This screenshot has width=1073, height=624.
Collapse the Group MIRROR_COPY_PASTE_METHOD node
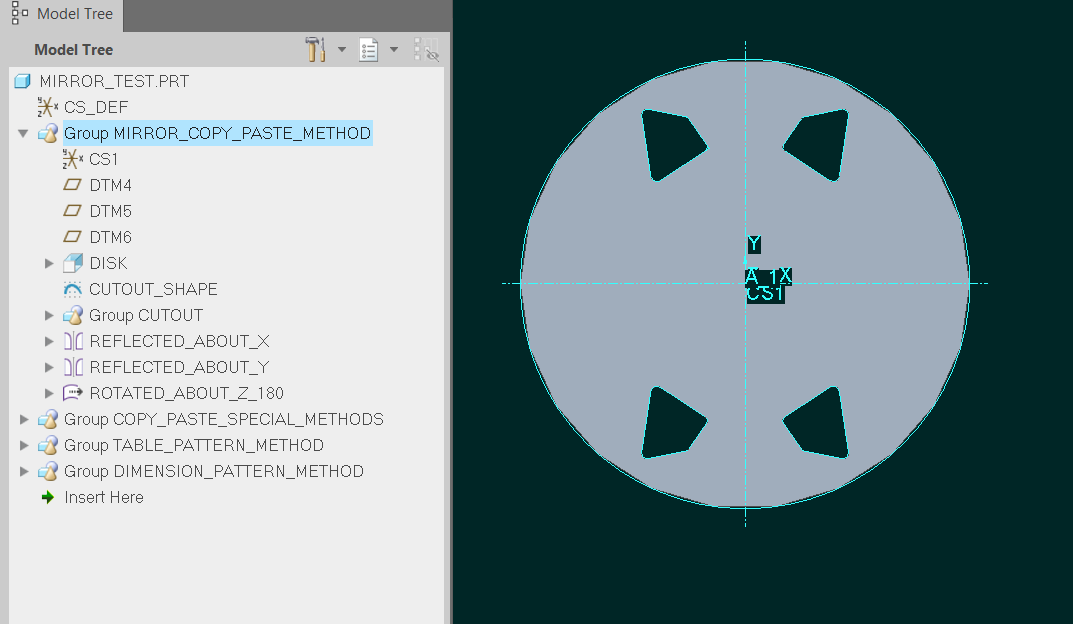tap(22, 133)
